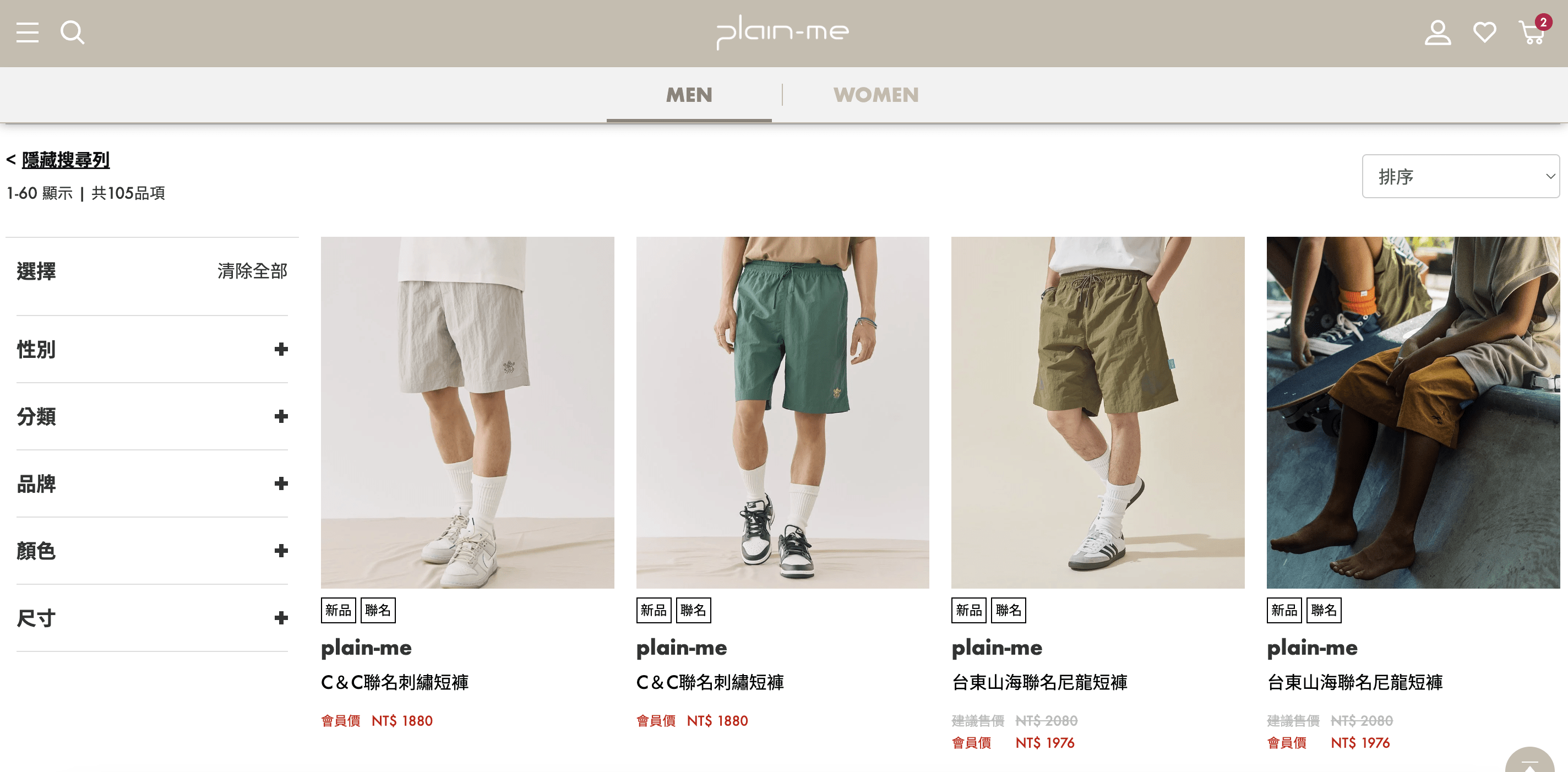View wishlist via the heart icon
The height and width of the screenshot is (772, 1568).
(1485, 32)
